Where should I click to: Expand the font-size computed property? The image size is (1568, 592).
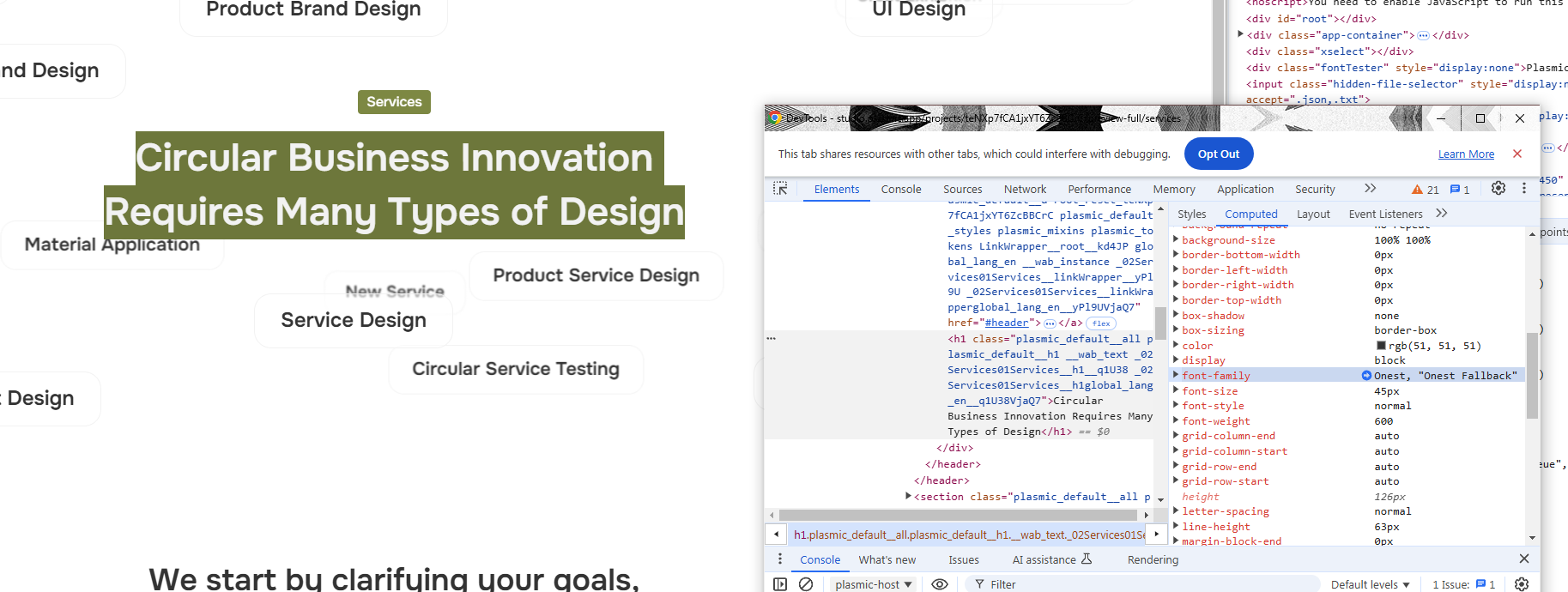point(1176,391)
